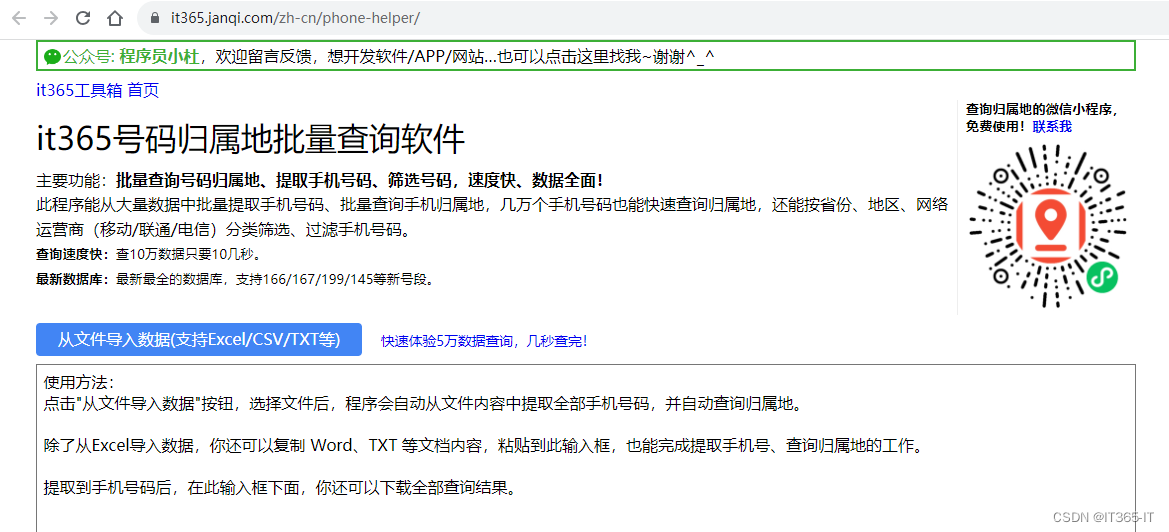Click the 主要功能 description line
The image size is (1169, 532).
[x=320, y=180]
